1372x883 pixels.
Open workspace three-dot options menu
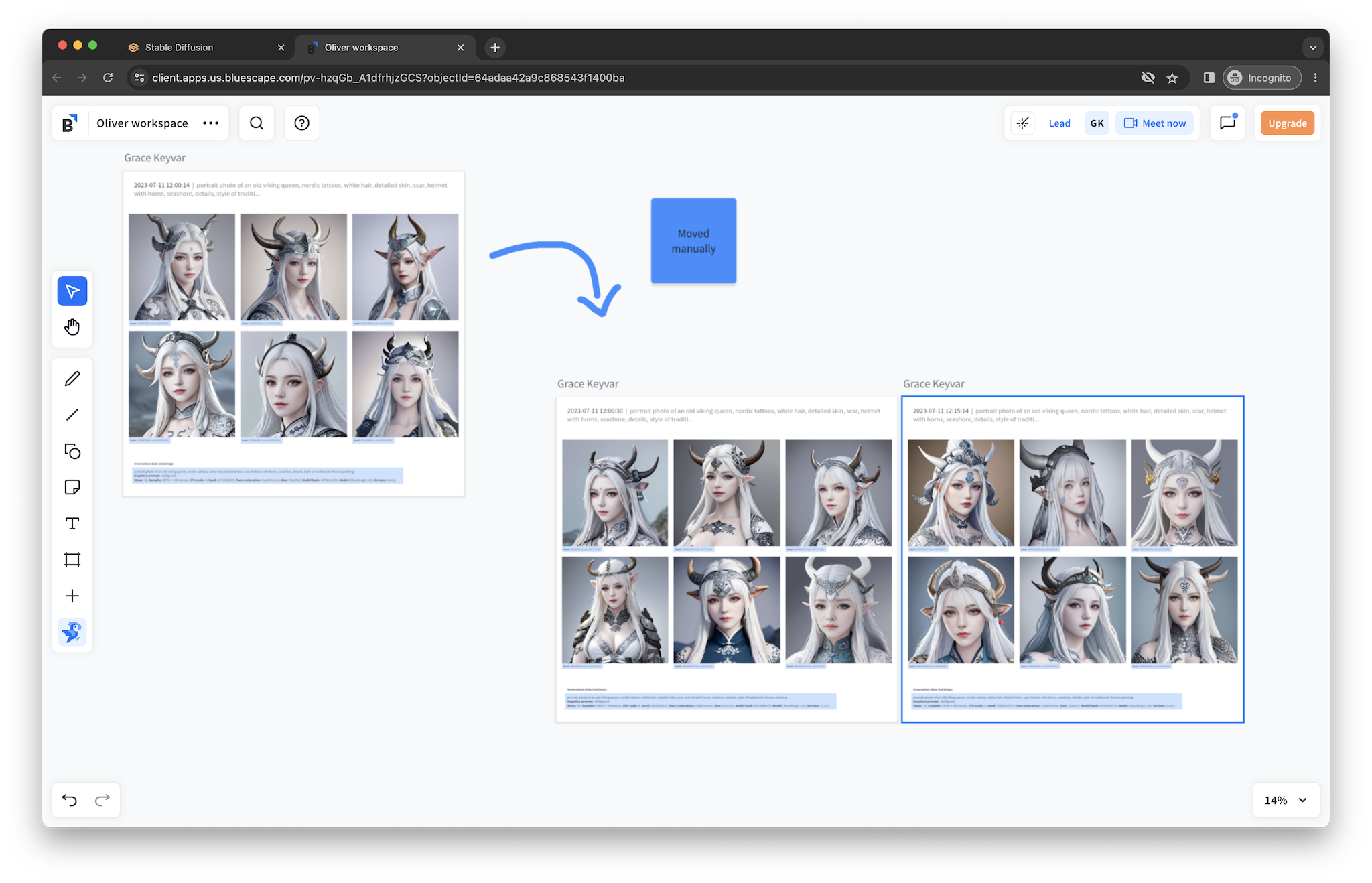[211, 123]
